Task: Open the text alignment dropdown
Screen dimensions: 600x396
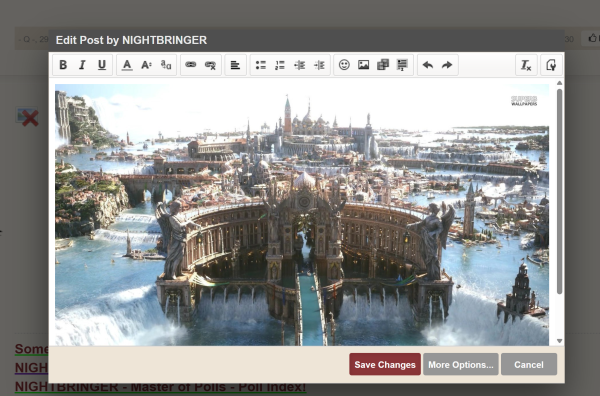Action: pyautogui.click(x=235, y=65)
